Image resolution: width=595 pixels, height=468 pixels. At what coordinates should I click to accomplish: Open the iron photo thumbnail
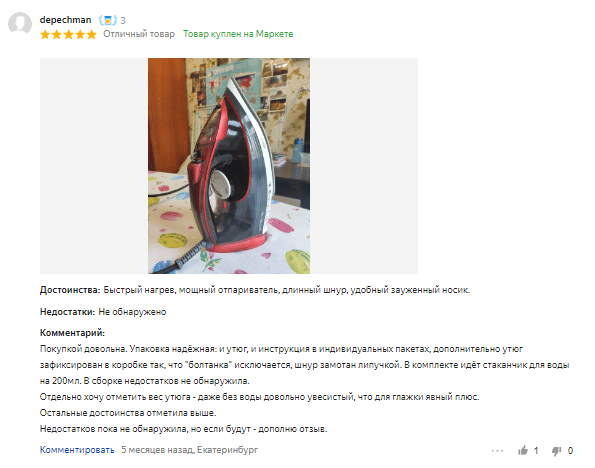229,166
